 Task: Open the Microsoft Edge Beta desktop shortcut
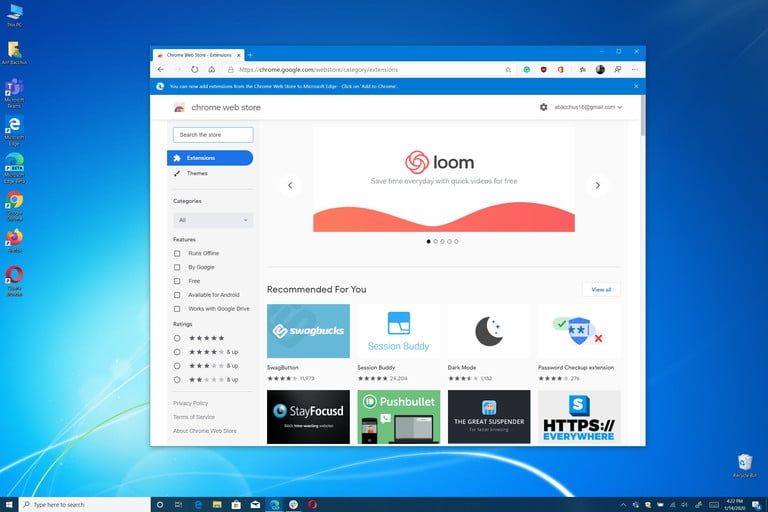pos(14,168)
